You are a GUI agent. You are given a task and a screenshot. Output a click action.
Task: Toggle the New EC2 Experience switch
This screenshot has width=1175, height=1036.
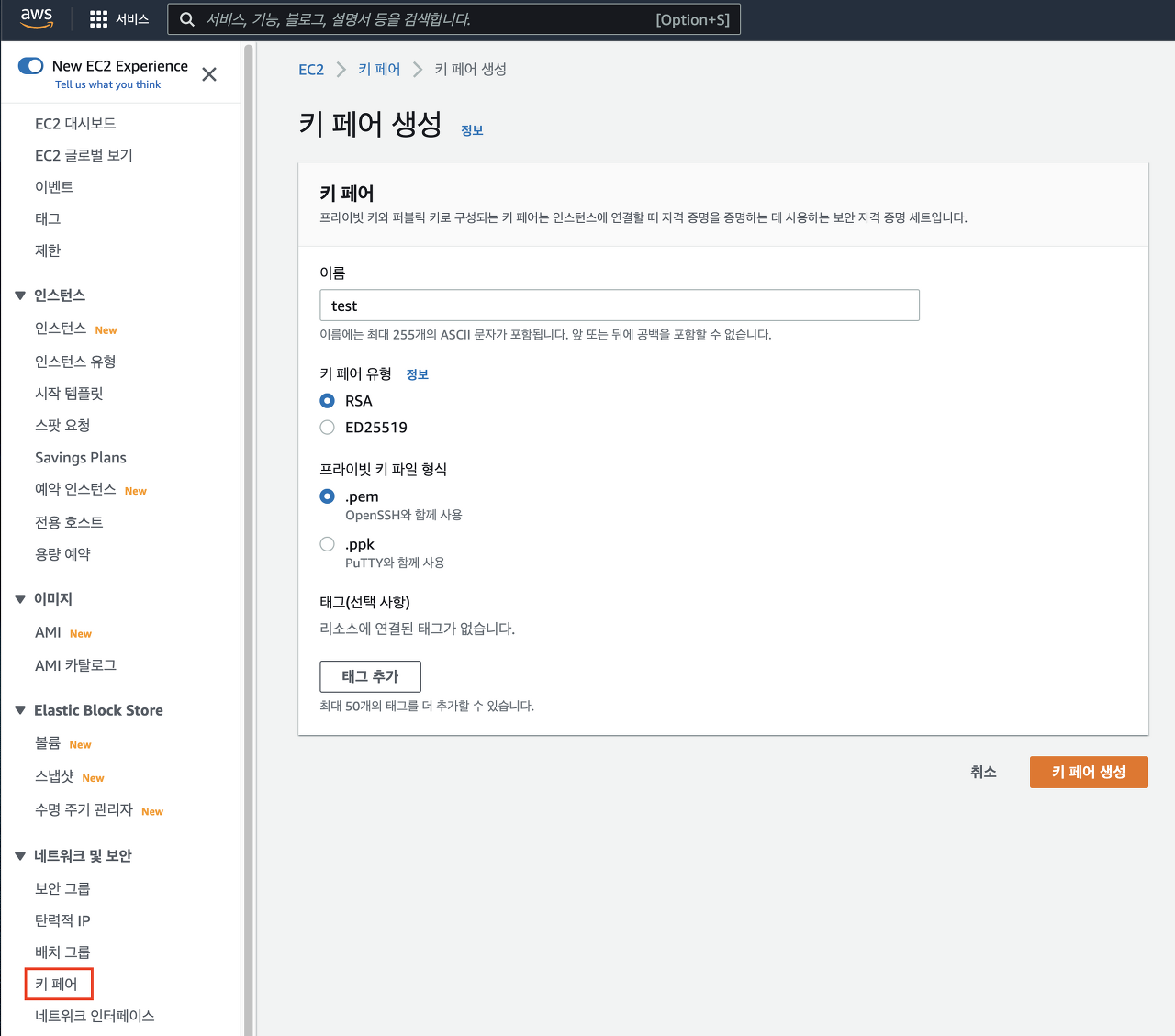click(x=31, y=66)
